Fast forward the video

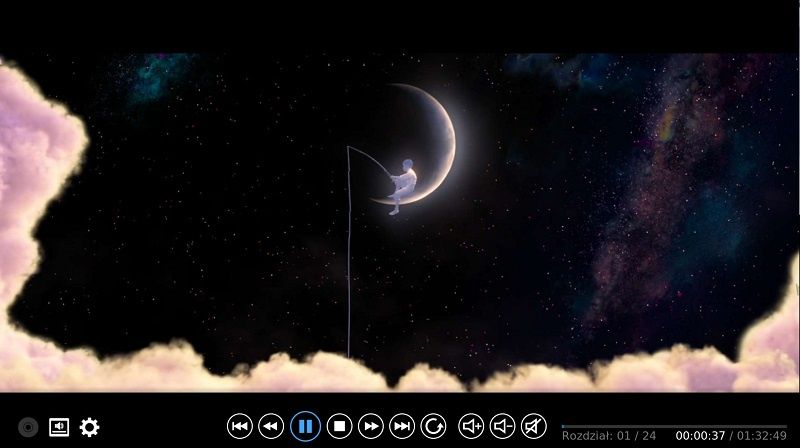tap(371, 426)
